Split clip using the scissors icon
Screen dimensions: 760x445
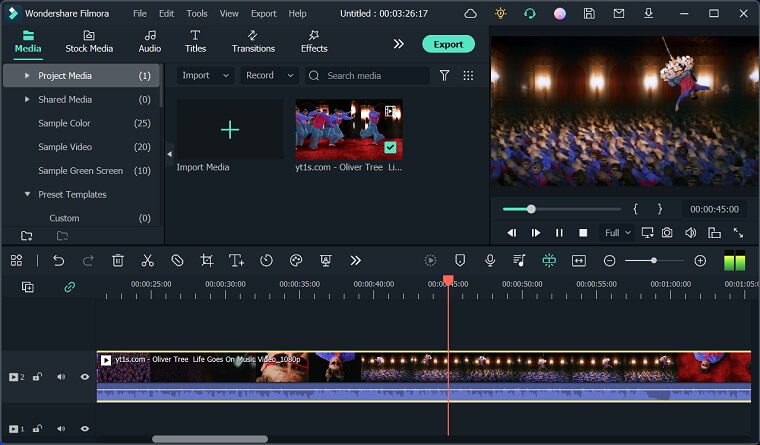147,261
